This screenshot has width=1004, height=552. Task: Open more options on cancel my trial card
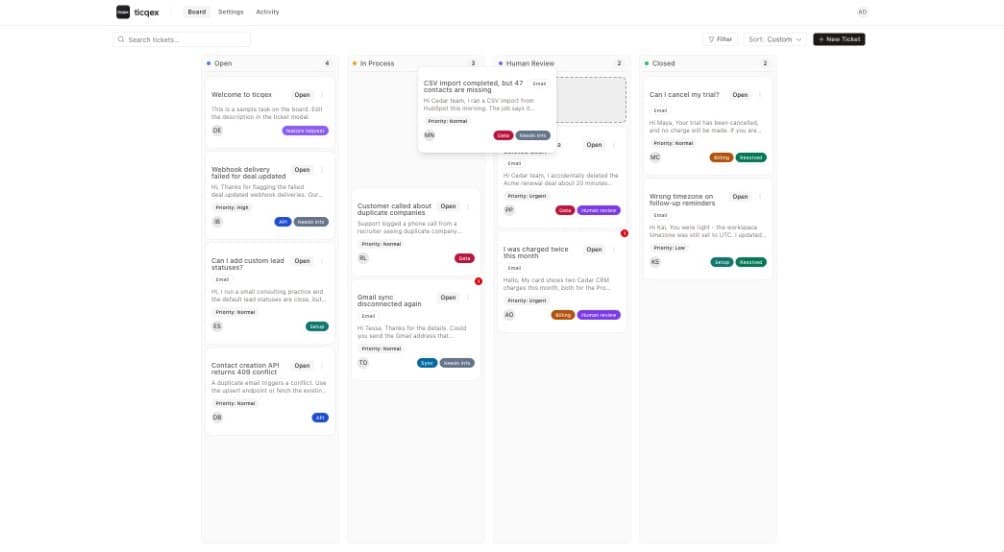point(760,95)
